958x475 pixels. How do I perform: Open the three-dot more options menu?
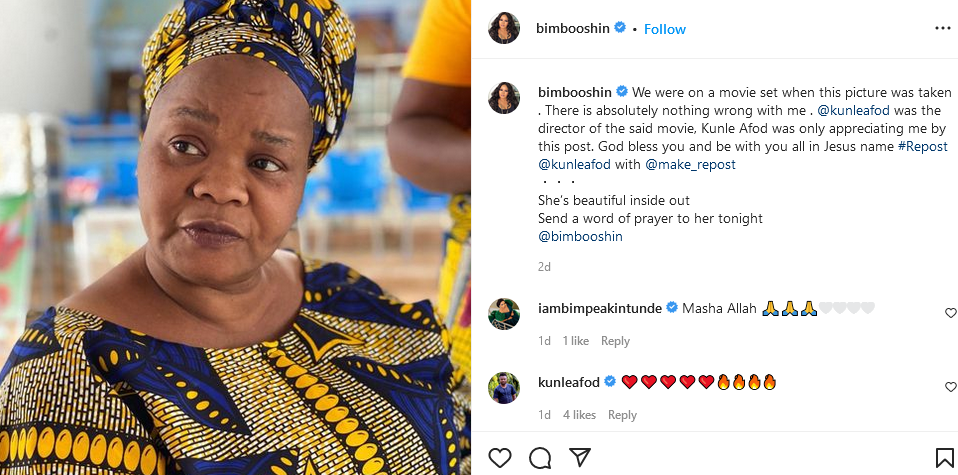pyautogui.click(x=943, y=29)
